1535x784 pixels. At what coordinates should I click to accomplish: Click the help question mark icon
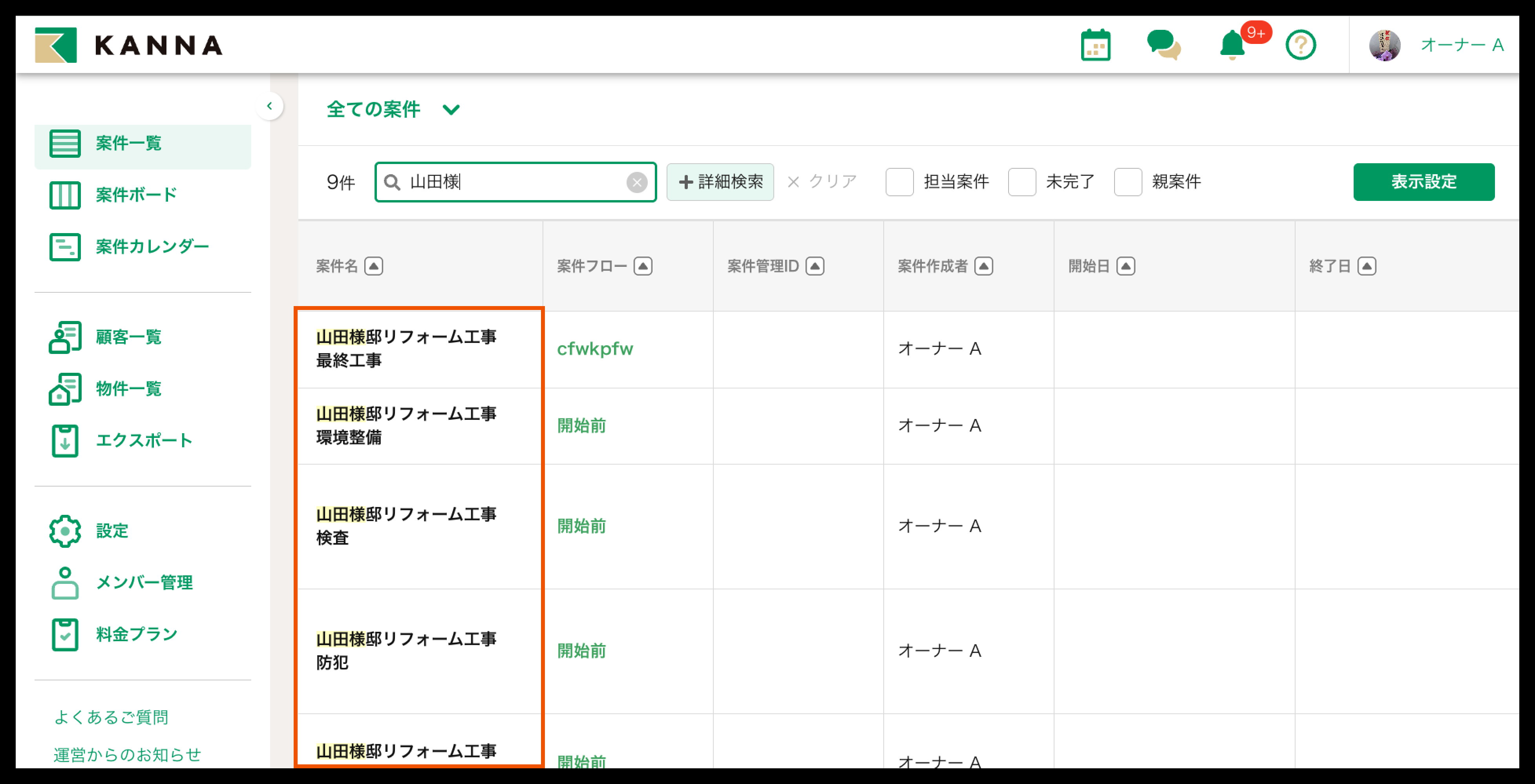click(1300, 45)
